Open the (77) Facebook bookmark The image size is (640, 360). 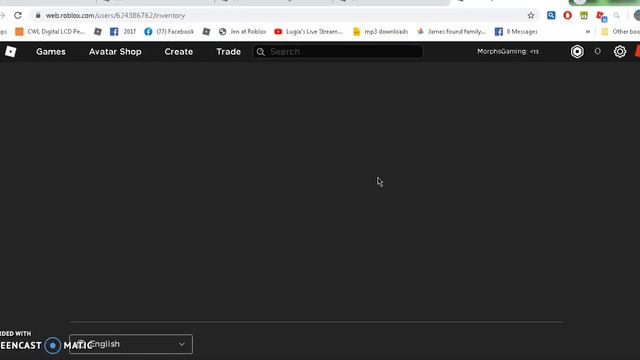coord(169,31)
